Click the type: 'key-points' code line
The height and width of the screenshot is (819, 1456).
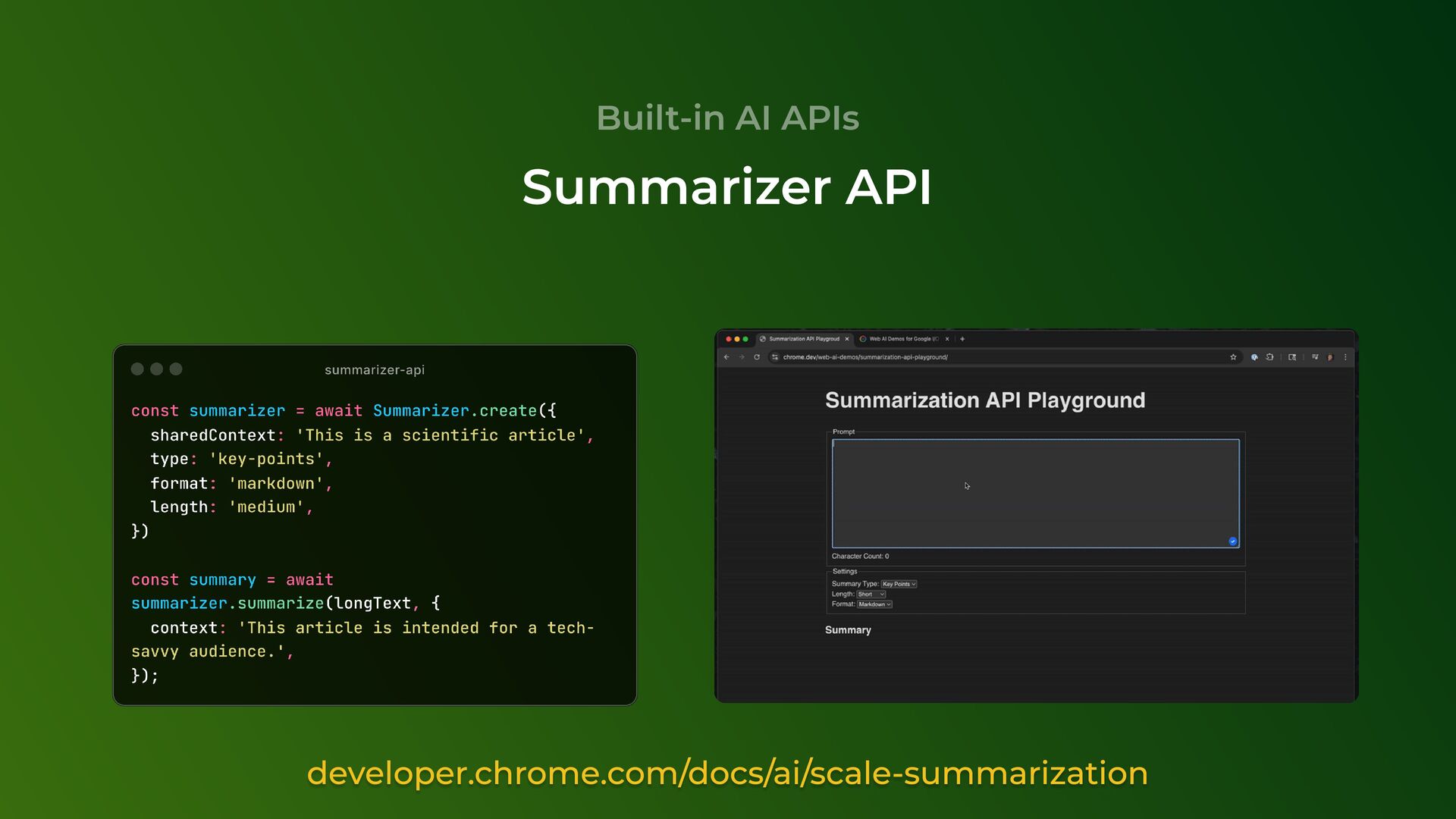tap(242, 460)
